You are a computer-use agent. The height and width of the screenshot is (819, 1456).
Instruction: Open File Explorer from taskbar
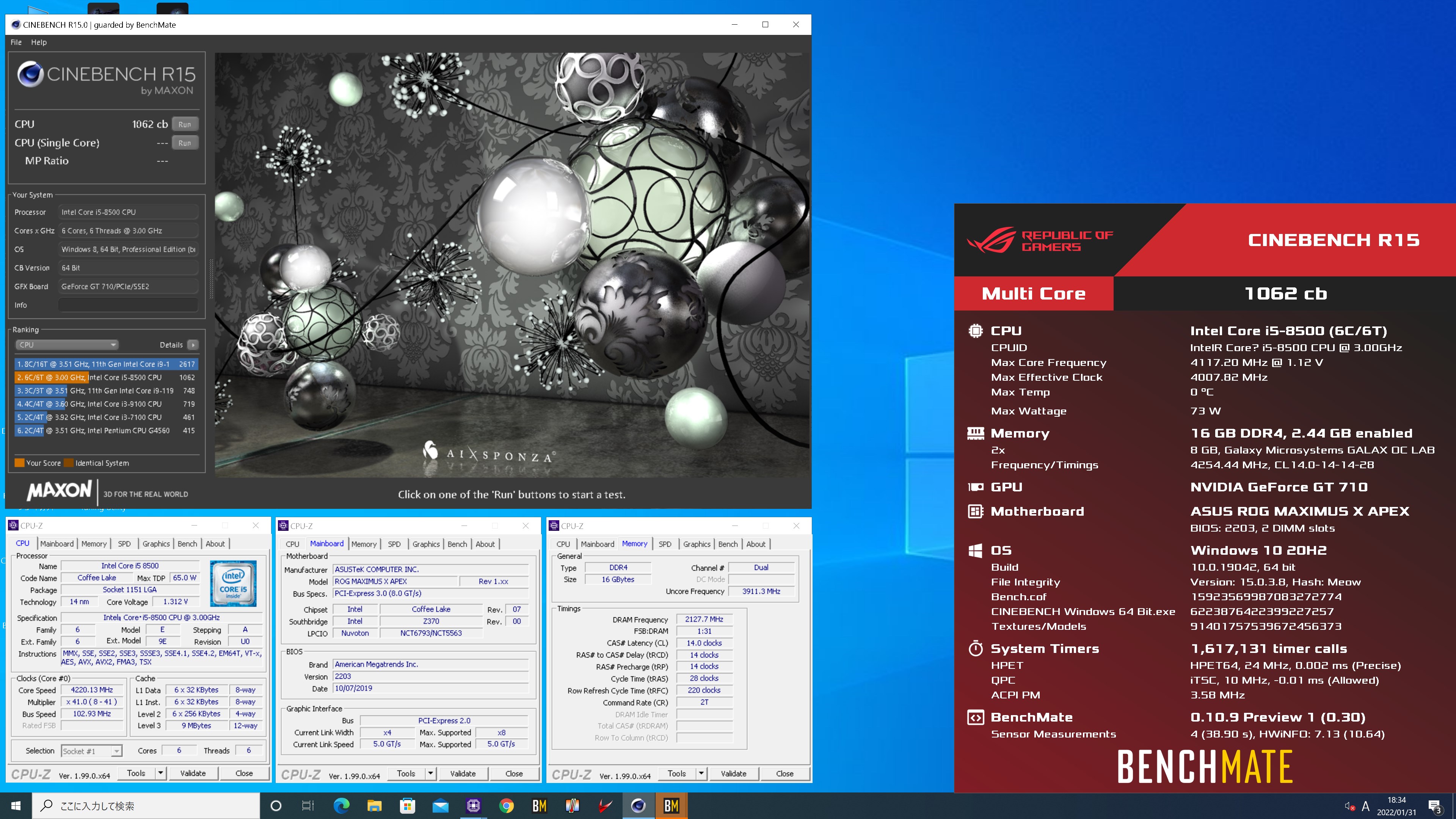click(x=374, y=805)
